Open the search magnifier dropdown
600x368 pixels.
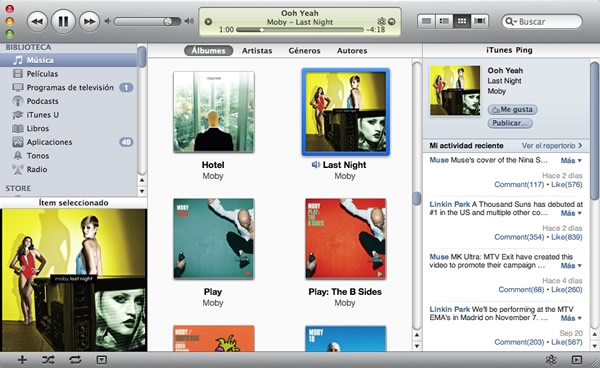[511, 21]
